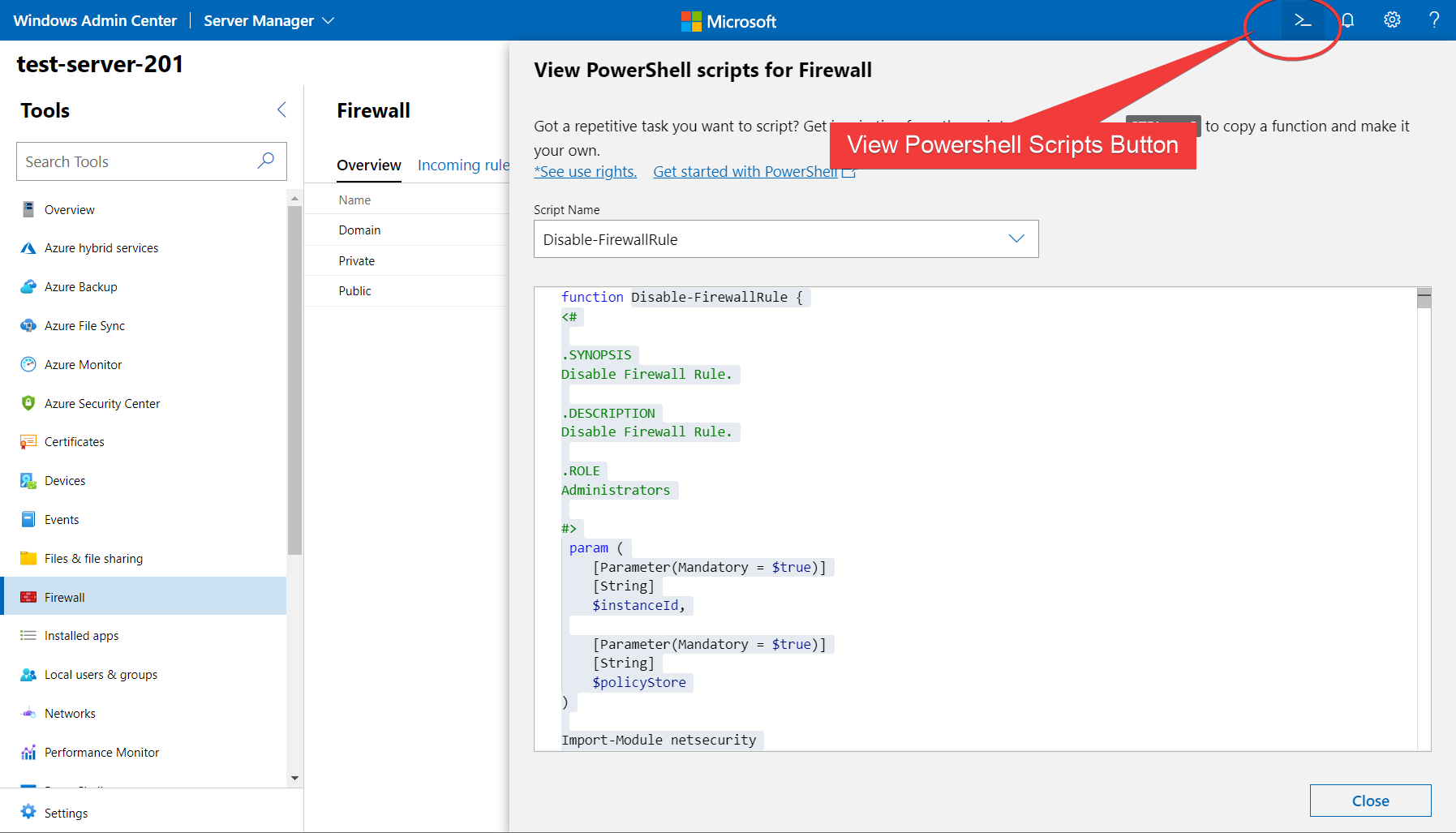Expand the Server Manager dropdown

pos(269,20)
